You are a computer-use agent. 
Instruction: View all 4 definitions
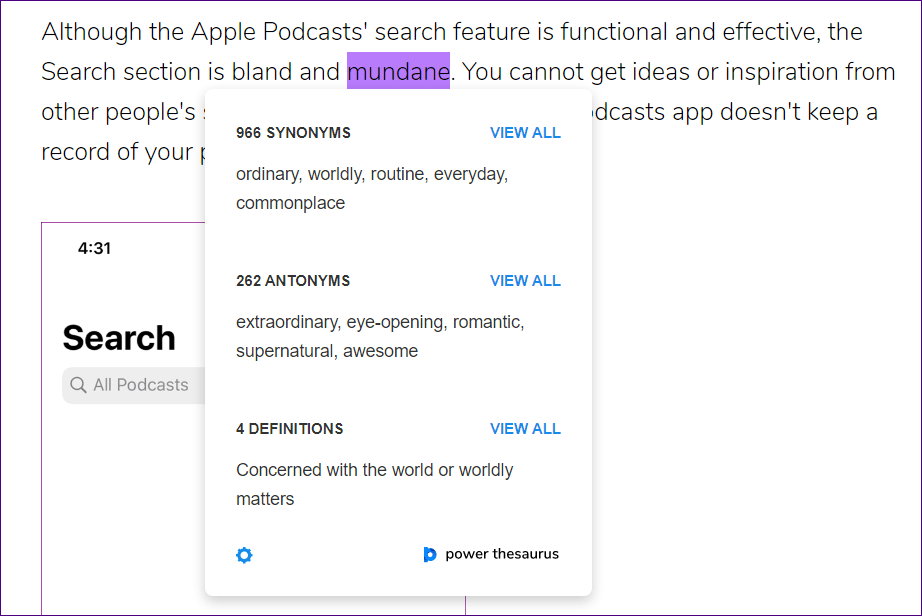525,429
